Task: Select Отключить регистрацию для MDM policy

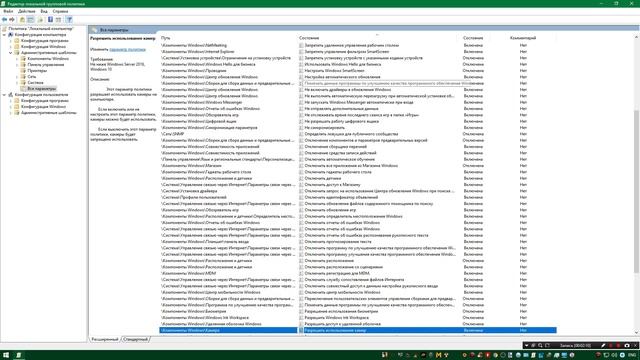Action: [x=337, y=273]
